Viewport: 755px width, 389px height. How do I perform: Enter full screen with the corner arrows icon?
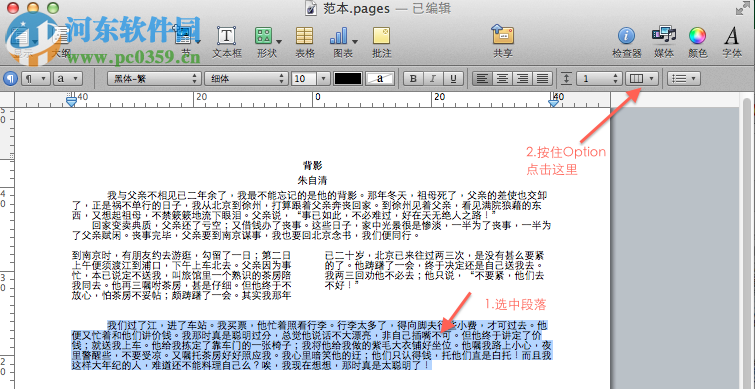[742, 8]
